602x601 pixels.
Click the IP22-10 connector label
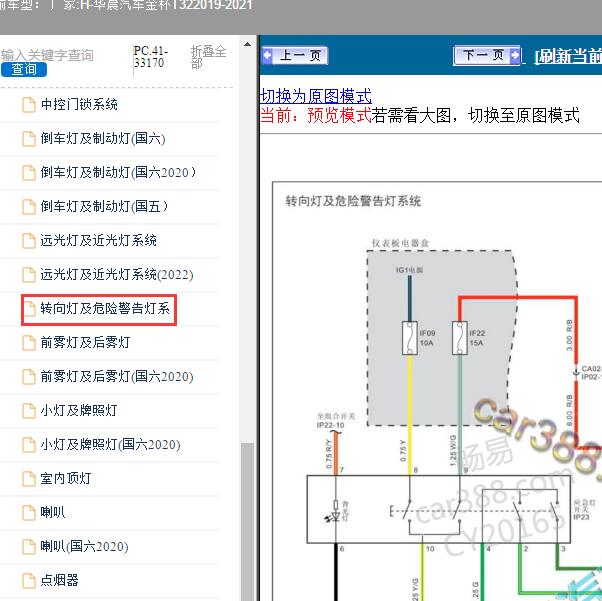(x=330, y=425)
